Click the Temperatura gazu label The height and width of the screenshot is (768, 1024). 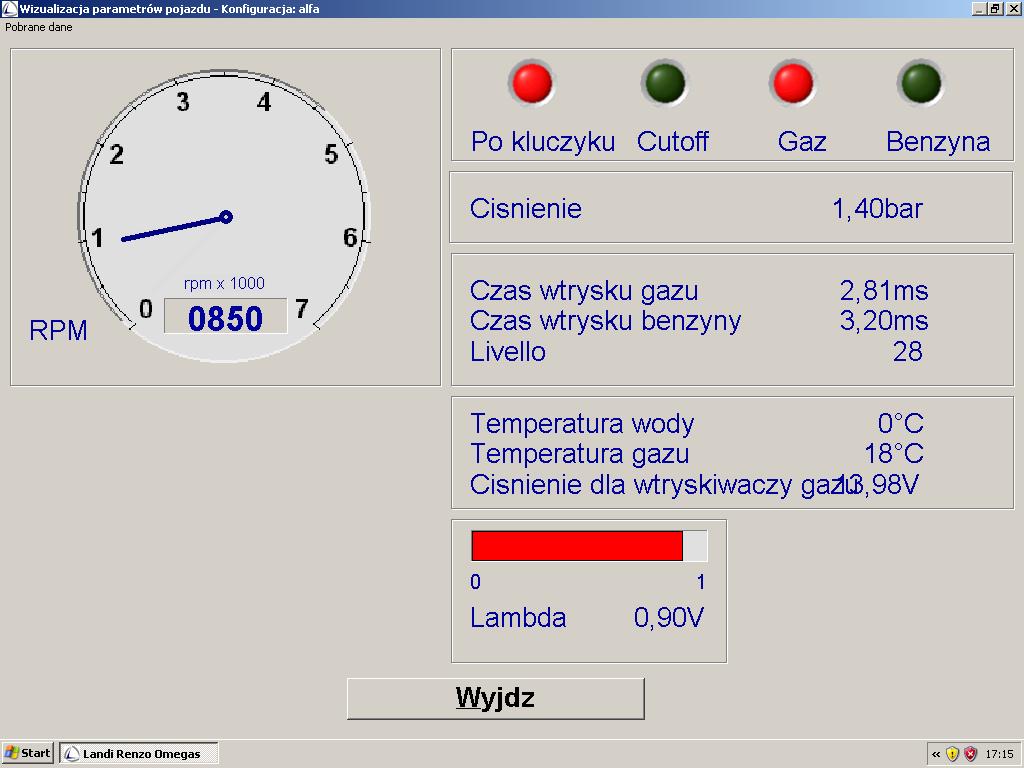pos(579,454)
